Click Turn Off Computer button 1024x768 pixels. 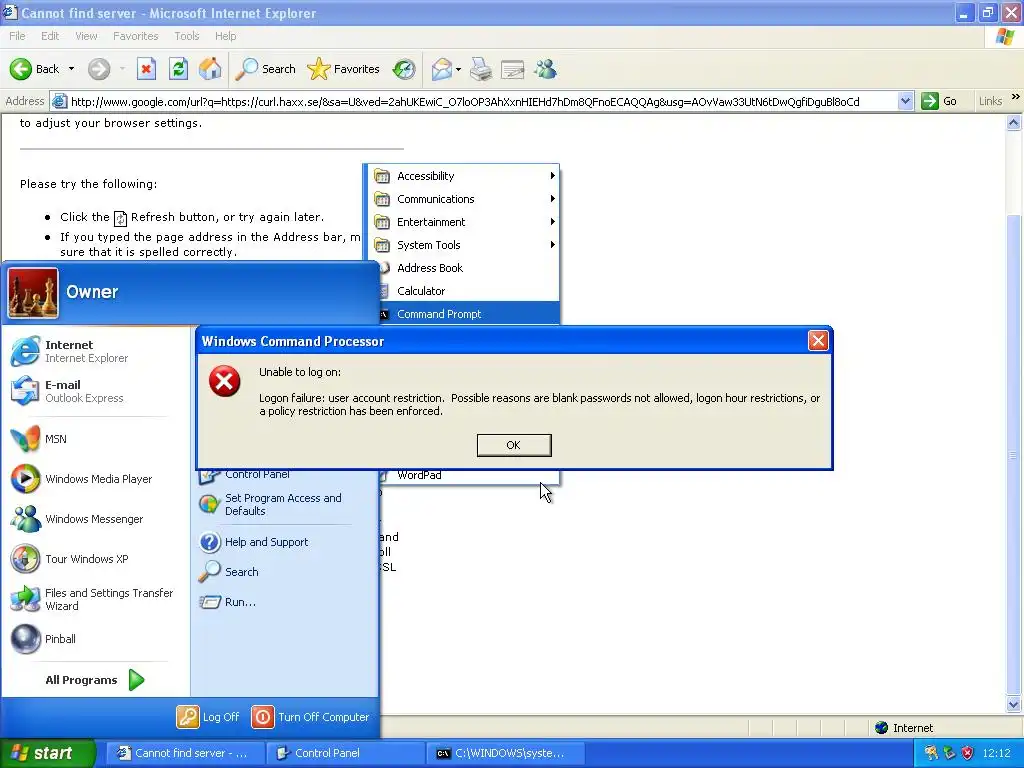310,717
